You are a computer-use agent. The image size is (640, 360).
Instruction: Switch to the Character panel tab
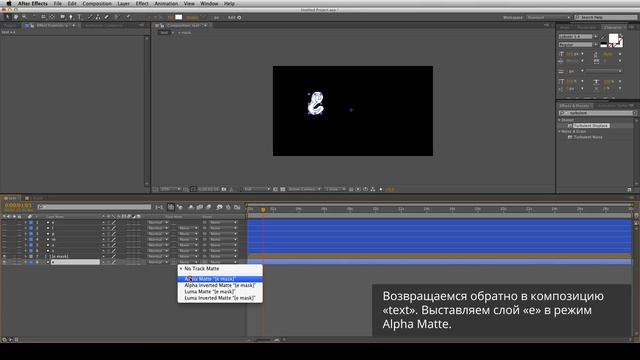[x=613, y=27]
